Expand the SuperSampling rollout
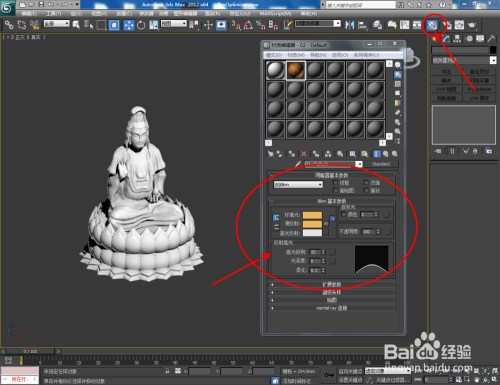 [332, 292]
